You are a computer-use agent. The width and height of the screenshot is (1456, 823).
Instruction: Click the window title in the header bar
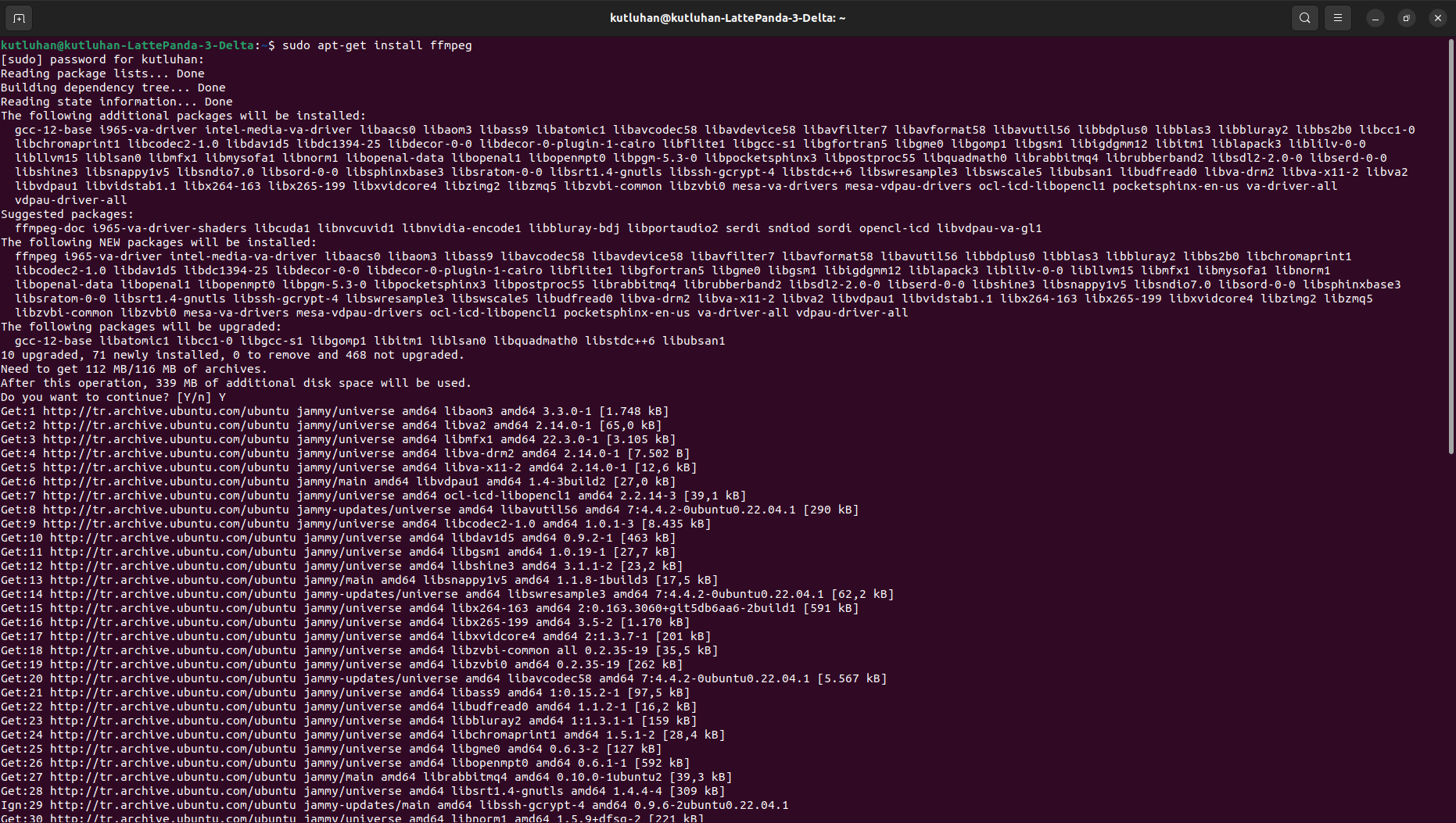pyautogui.click(x=727, y=18)
